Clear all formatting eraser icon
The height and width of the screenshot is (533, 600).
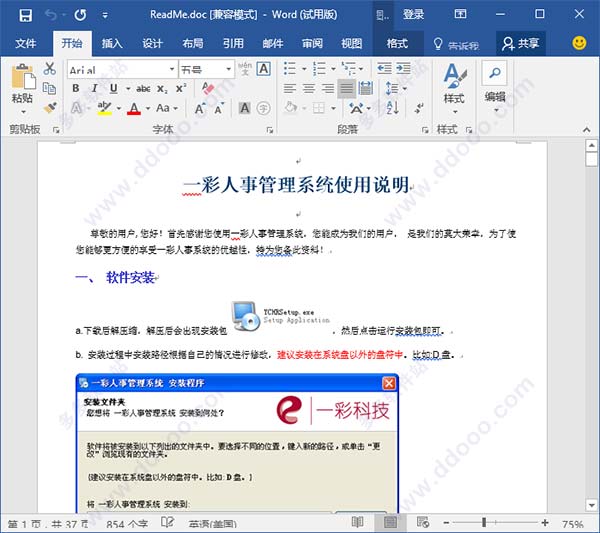pos(208,88)
